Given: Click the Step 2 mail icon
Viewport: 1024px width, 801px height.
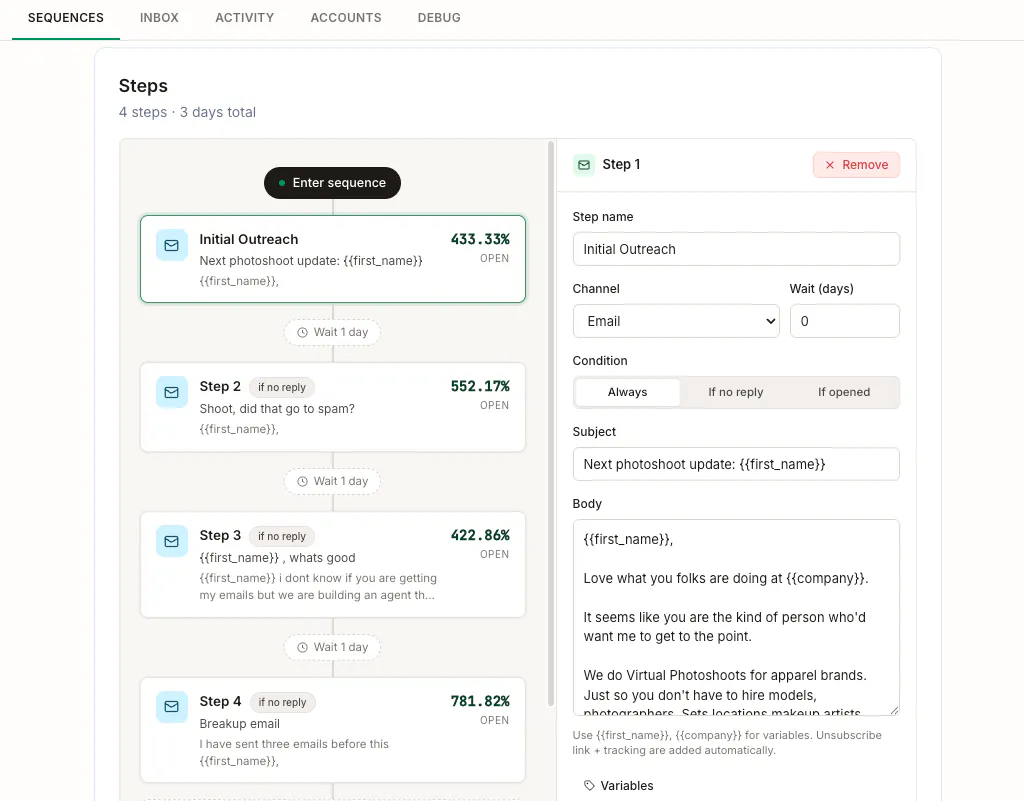Looking at the screenshot, I should coord(172,392).
